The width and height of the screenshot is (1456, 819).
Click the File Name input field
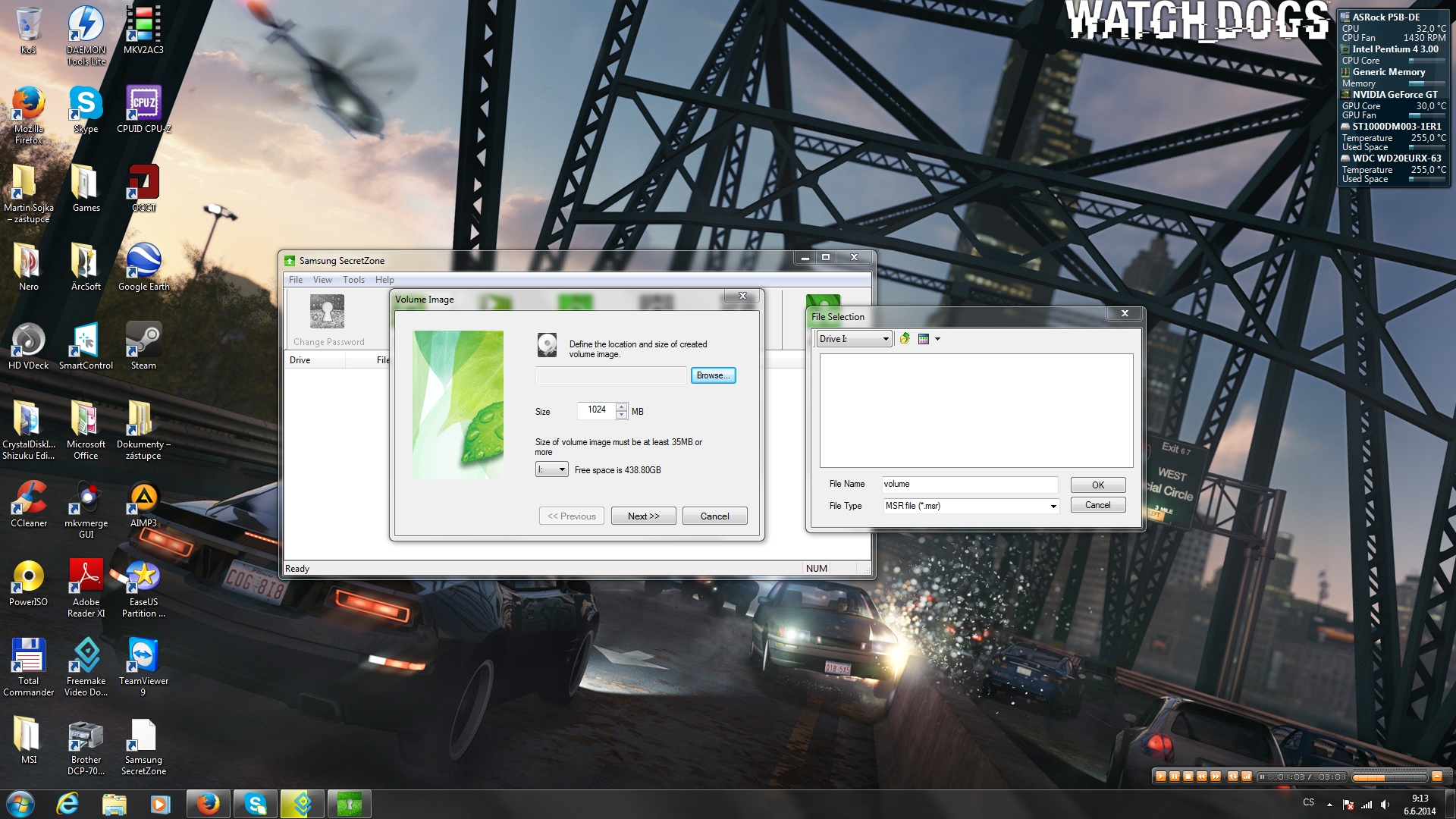click(969, 485)
